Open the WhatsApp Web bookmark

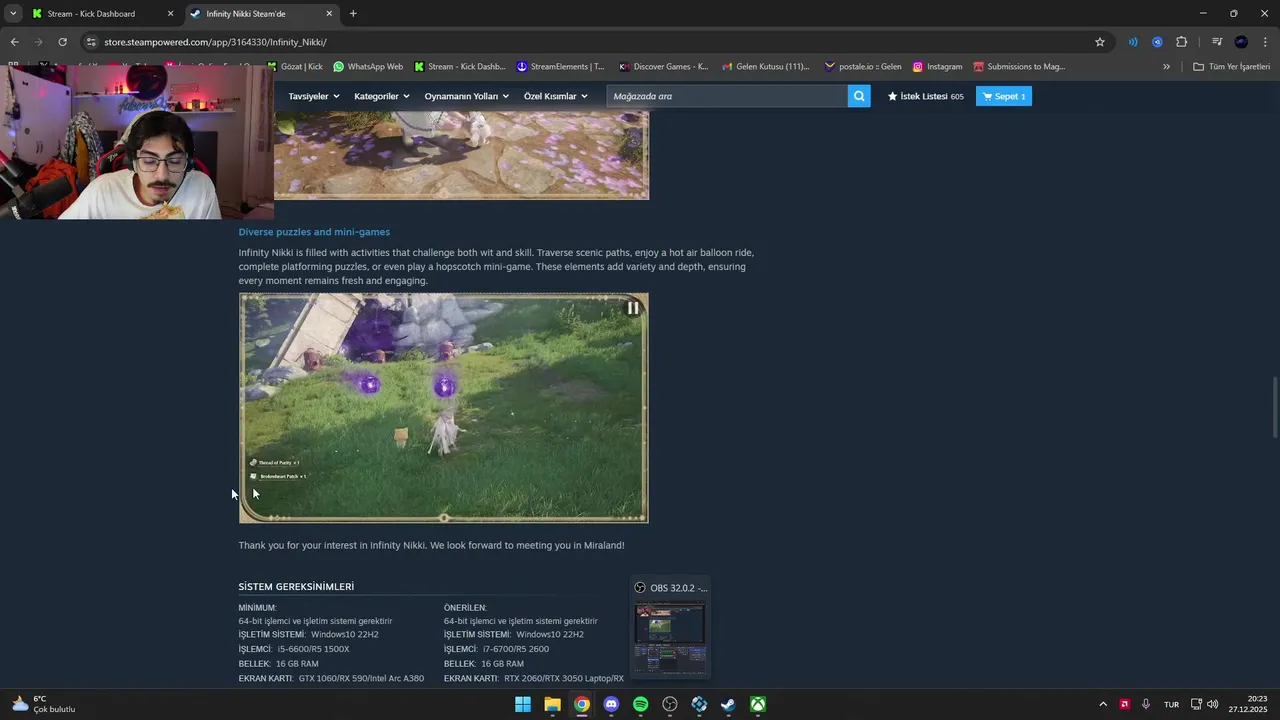pyautogui.click(x=368, y=67)
